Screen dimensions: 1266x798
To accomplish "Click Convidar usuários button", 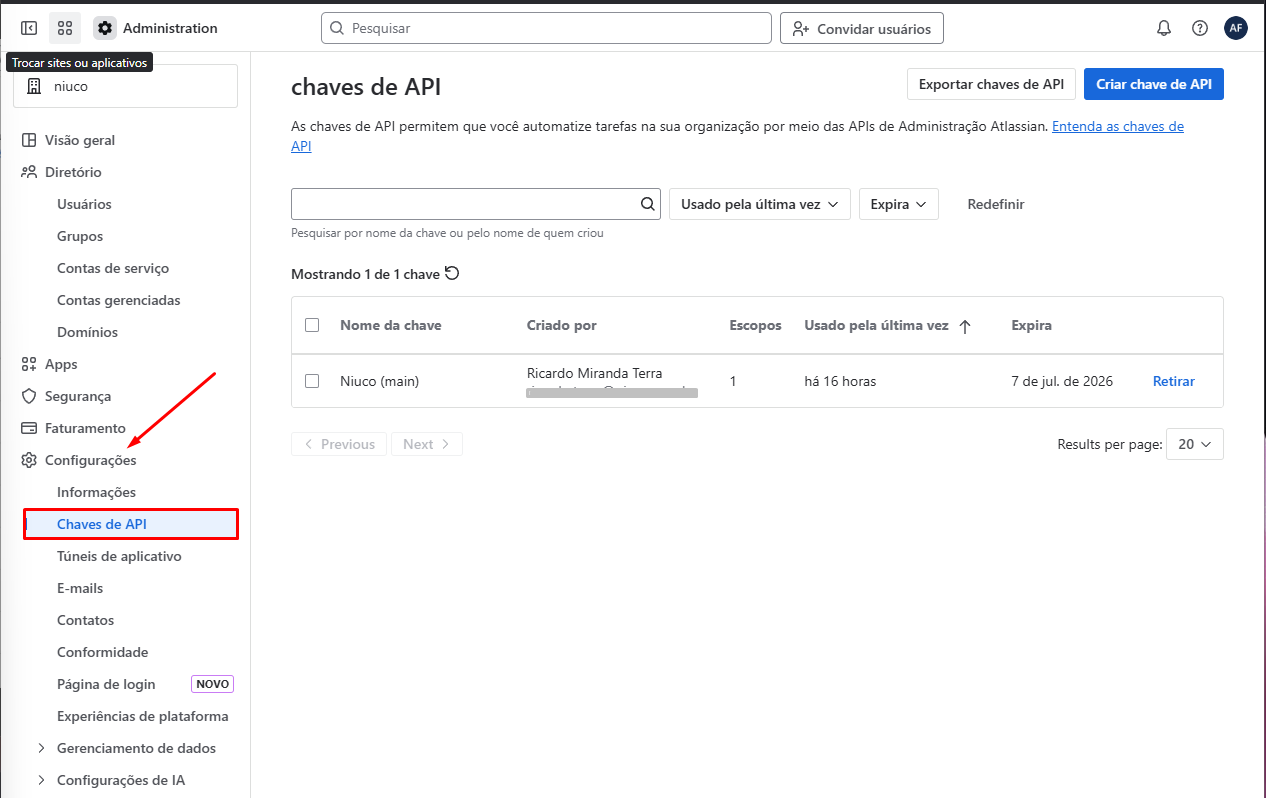I will [862, 28].
